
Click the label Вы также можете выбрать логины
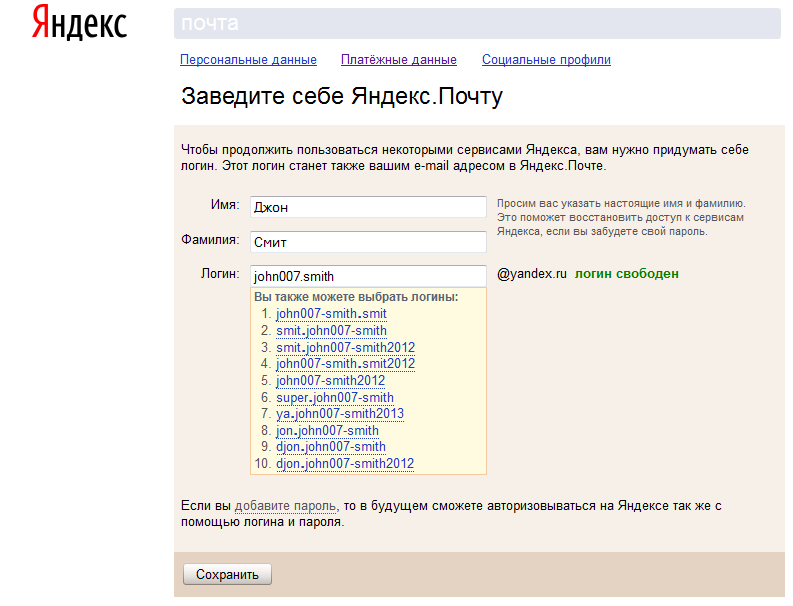(x=356, y=297)
